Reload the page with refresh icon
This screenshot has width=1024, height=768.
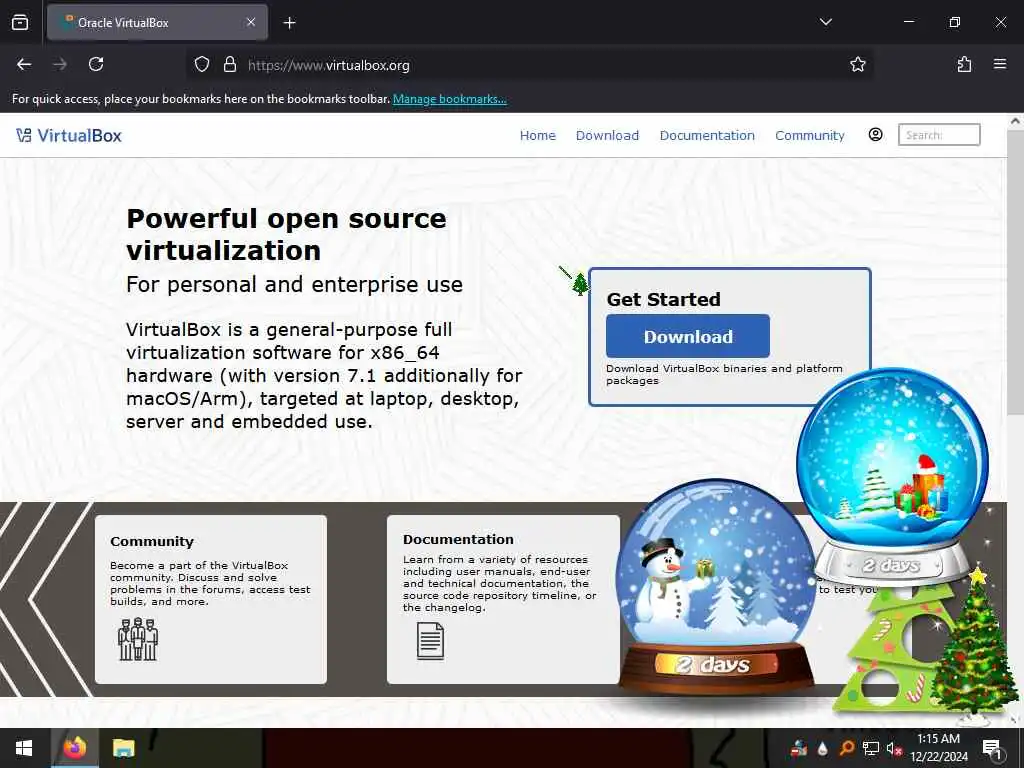click(x=96, y=64)
